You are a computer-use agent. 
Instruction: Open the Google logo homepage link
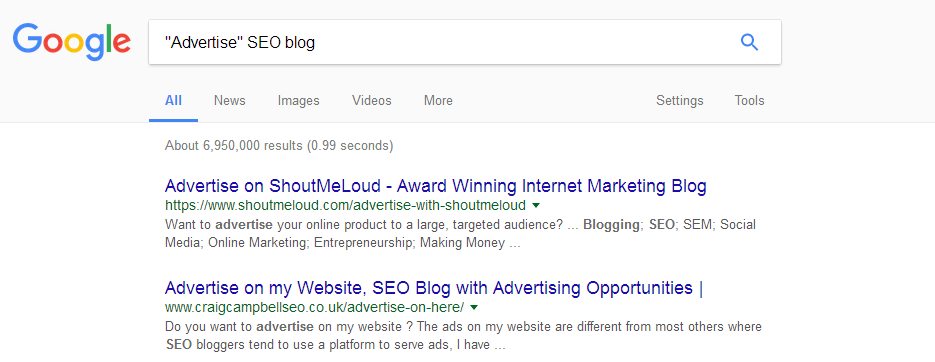[x=72, y=42]
